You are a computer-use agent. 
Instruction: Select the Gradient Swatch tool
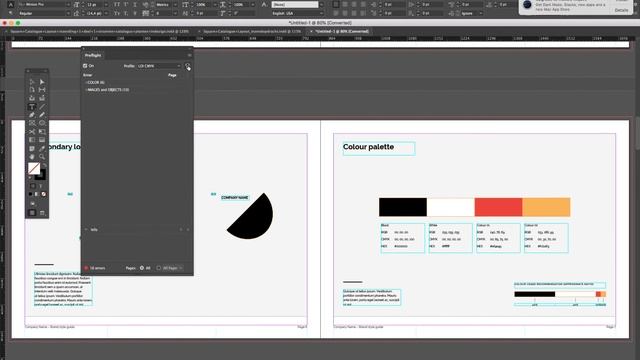[32, 140]
